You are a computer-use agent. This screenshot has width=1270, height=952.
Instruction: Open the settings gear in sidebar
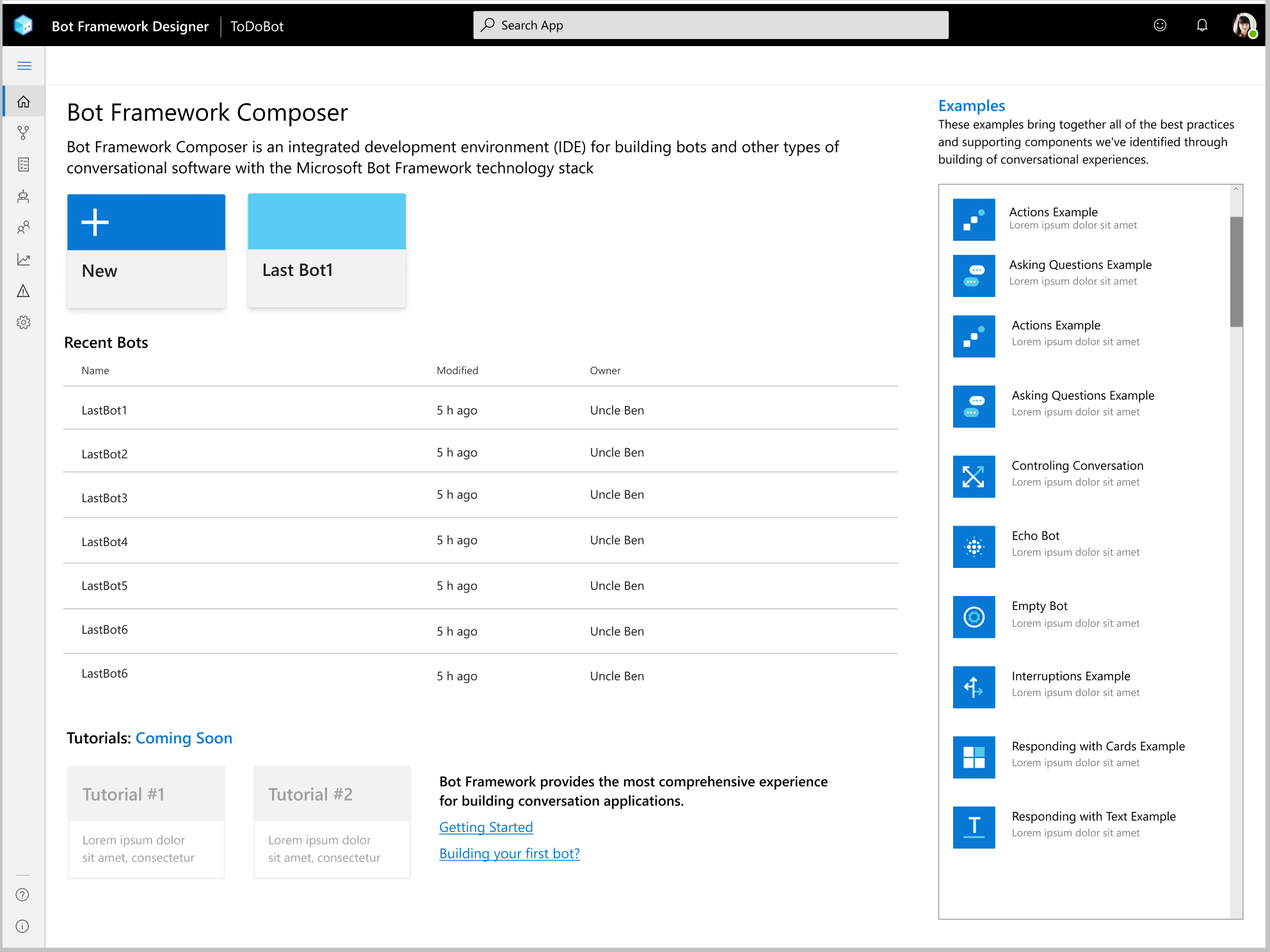coord(24,322)
